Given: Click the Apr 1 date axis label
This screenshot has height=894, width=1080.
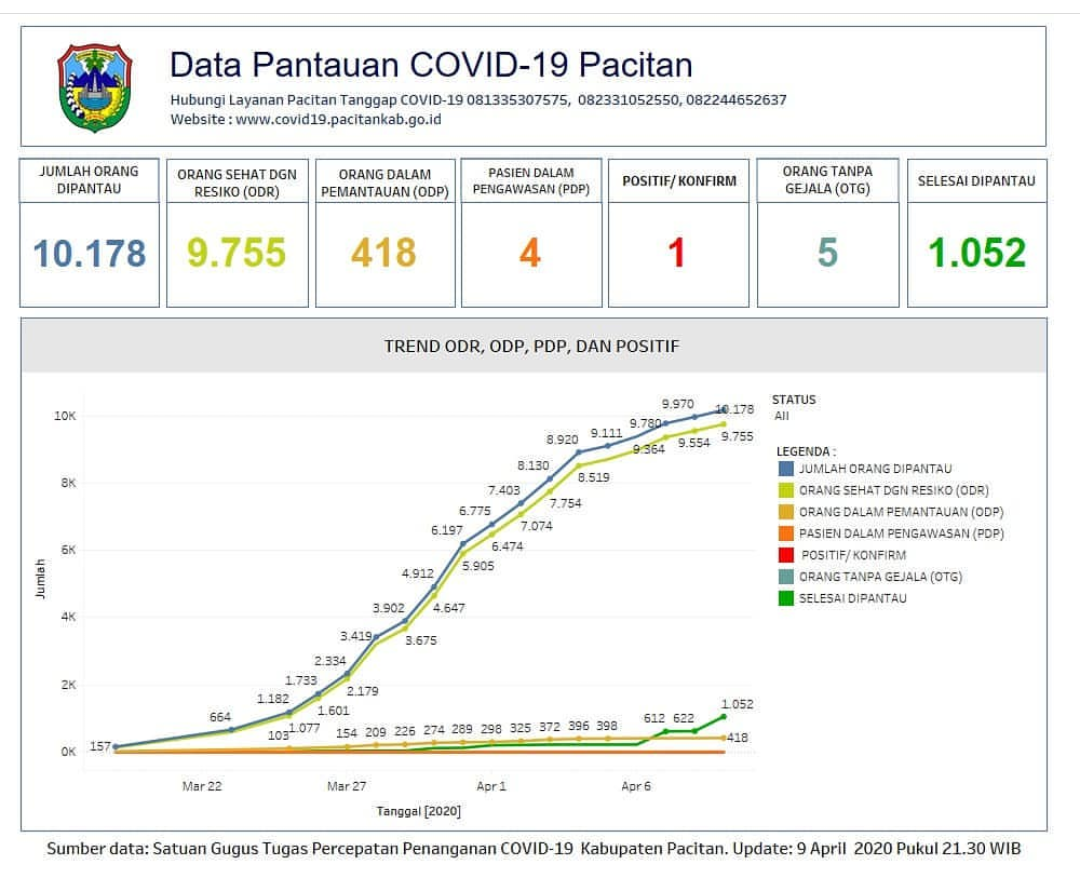Looking at the screenshot, I should 491,787.
